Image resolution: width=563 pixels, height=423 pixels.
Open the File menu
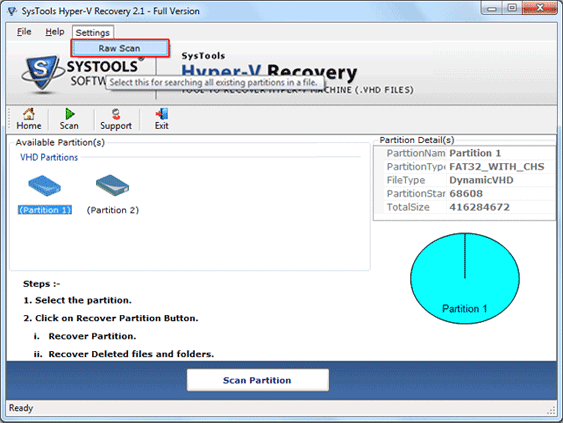pos(24,32)
